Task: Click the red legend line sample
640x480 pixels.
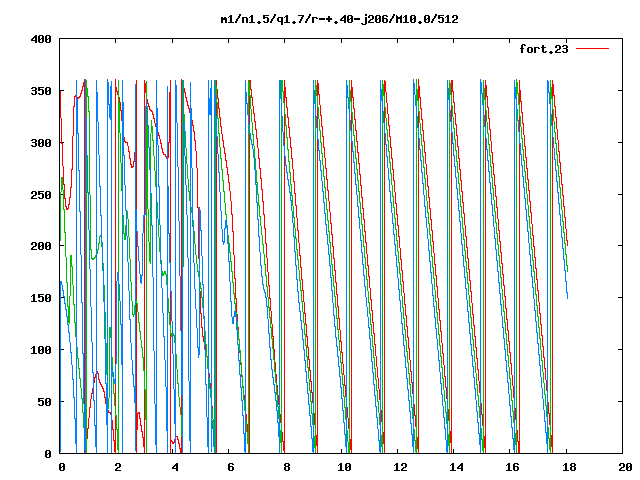Action: 592,49
